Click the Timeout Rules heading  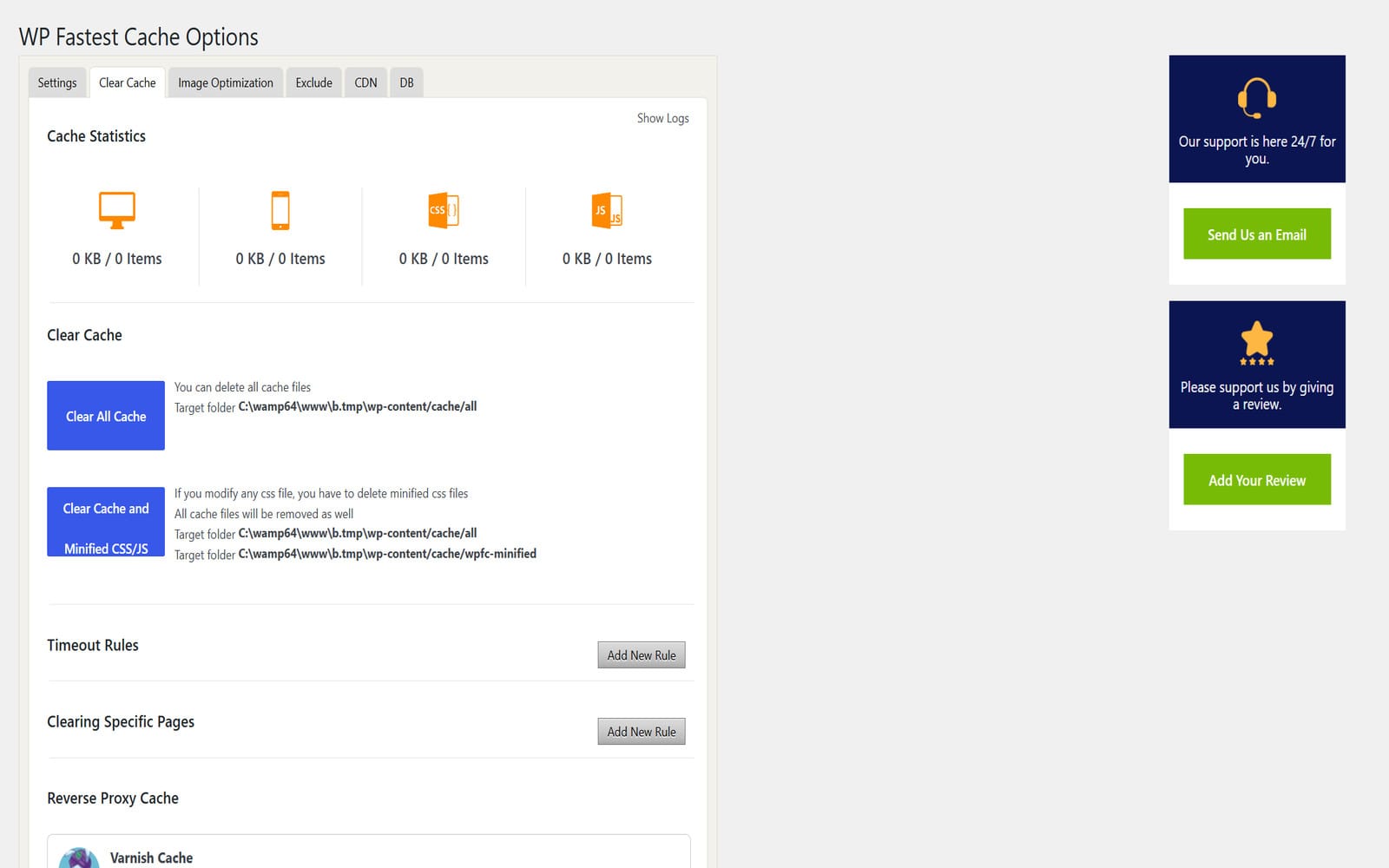tap(93, 645)
